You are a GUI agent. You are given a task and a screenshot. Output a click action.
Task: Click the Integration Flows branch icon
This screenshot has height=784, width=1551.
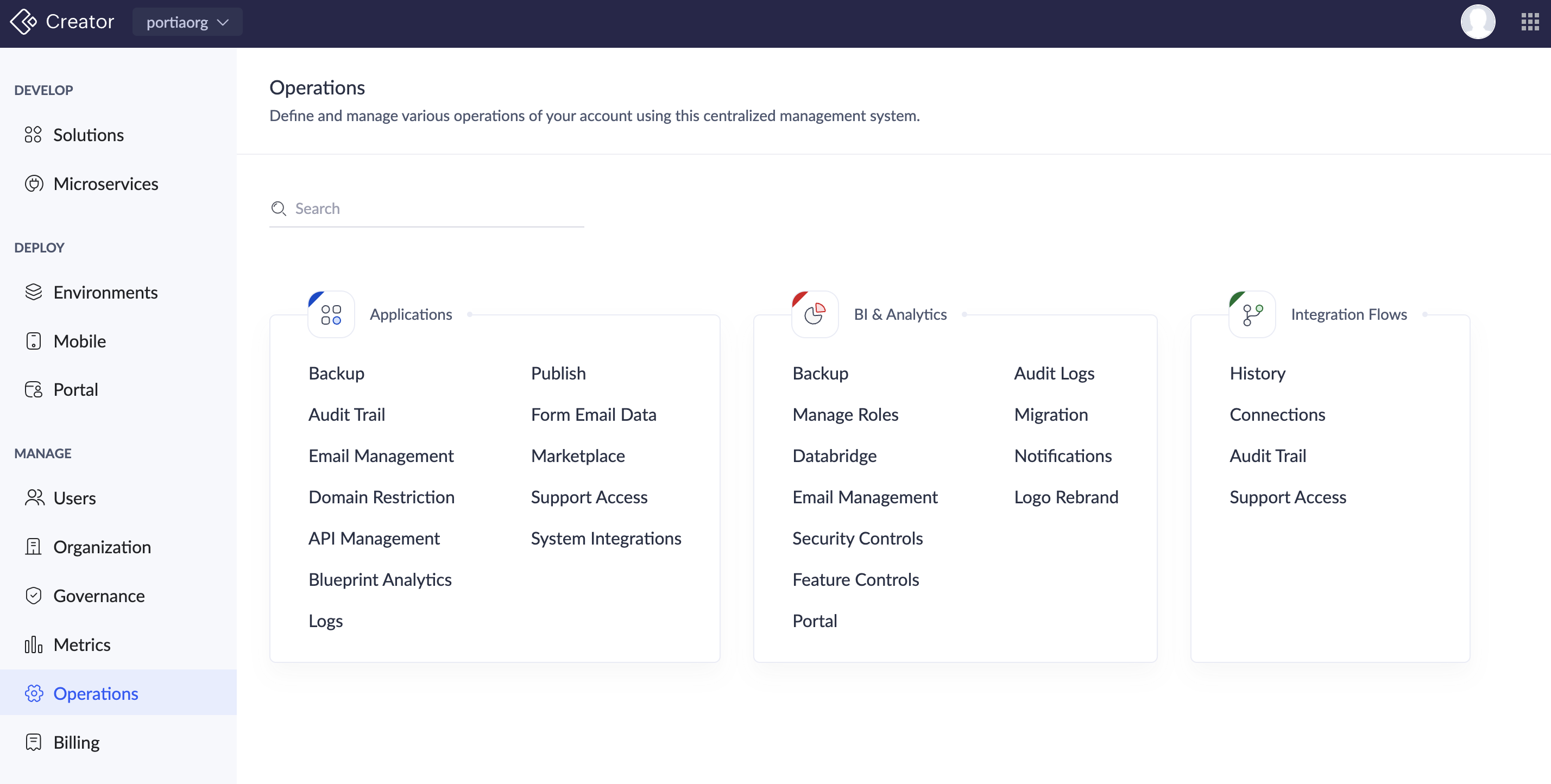(1252, 314)
